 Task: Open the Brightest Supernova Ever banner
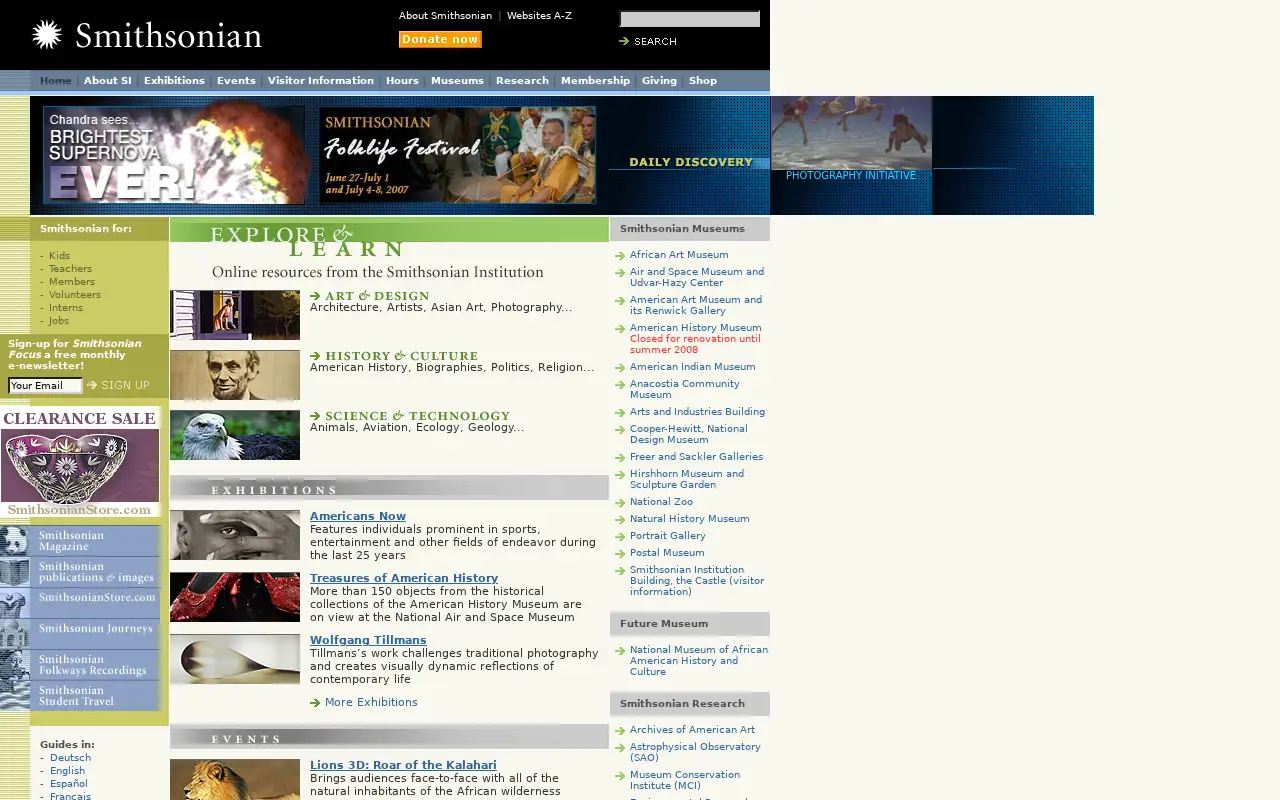coord(174,155)
